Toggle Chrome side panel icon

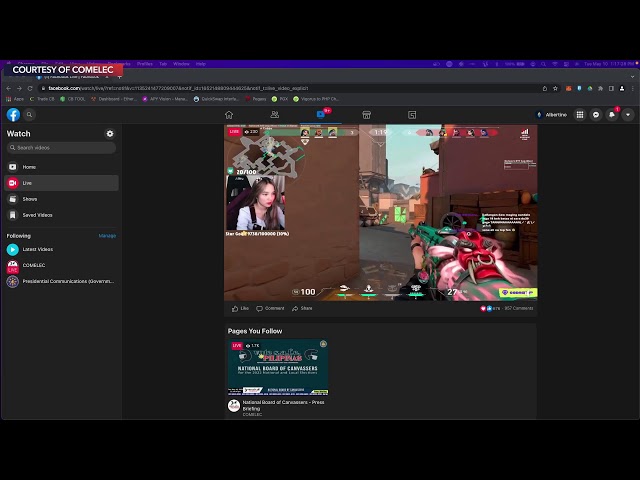(611, 88)
